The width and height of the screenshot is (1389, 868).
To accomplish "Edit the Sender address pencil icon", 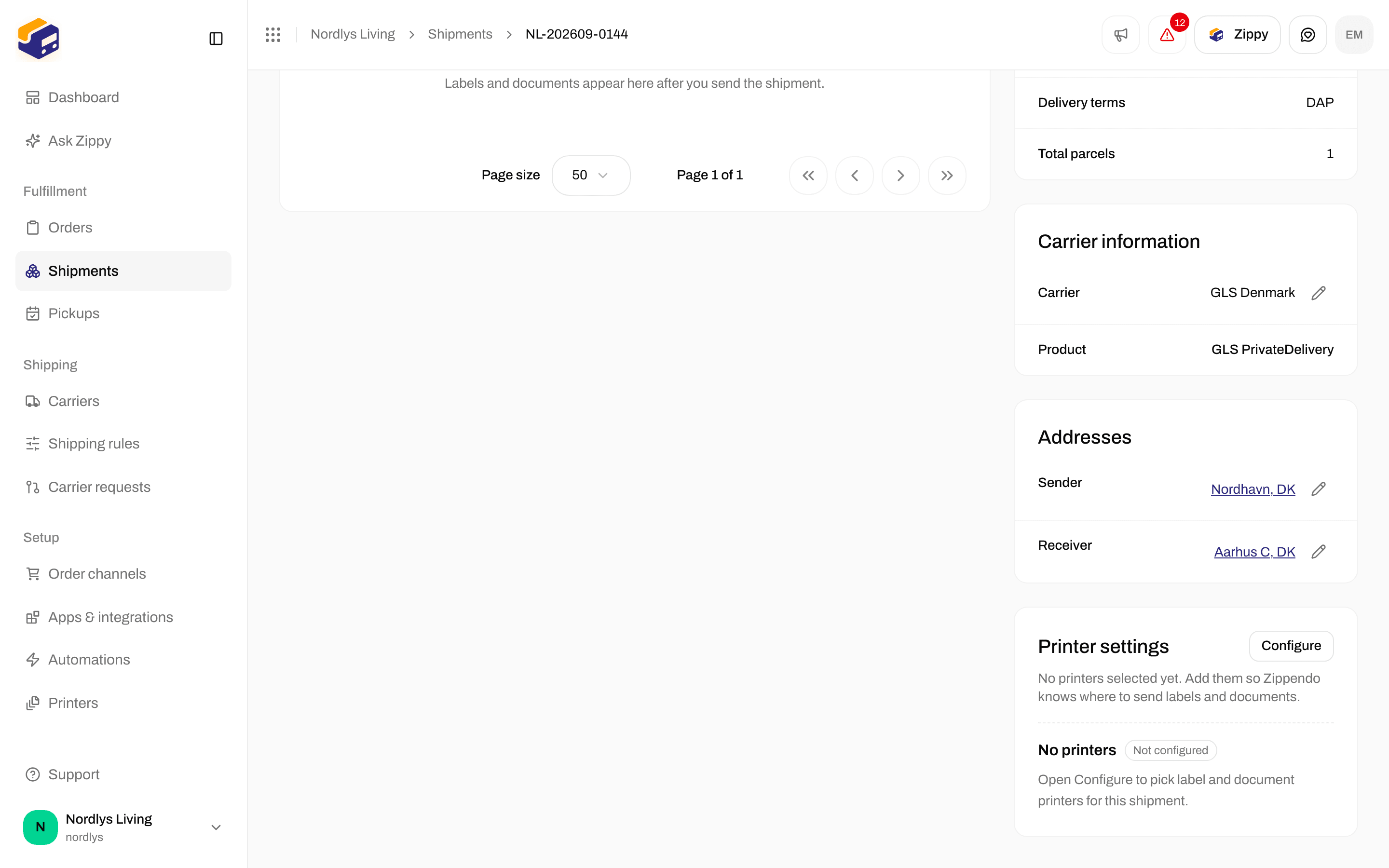I will [x=1319, y=489].
